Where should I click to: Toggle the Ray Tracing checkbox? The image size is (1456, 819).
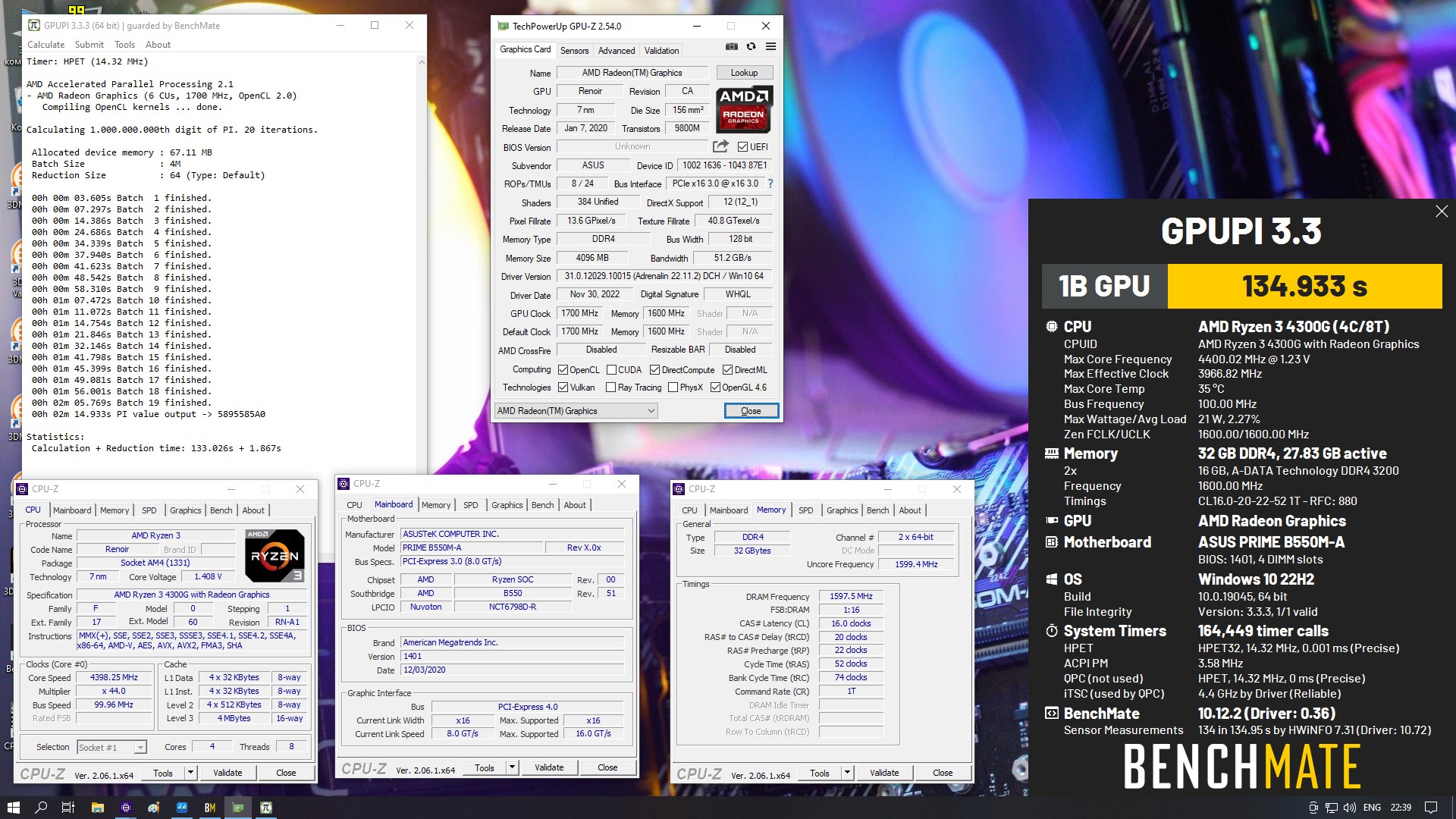pyautogui.click(x=610, y=388)
